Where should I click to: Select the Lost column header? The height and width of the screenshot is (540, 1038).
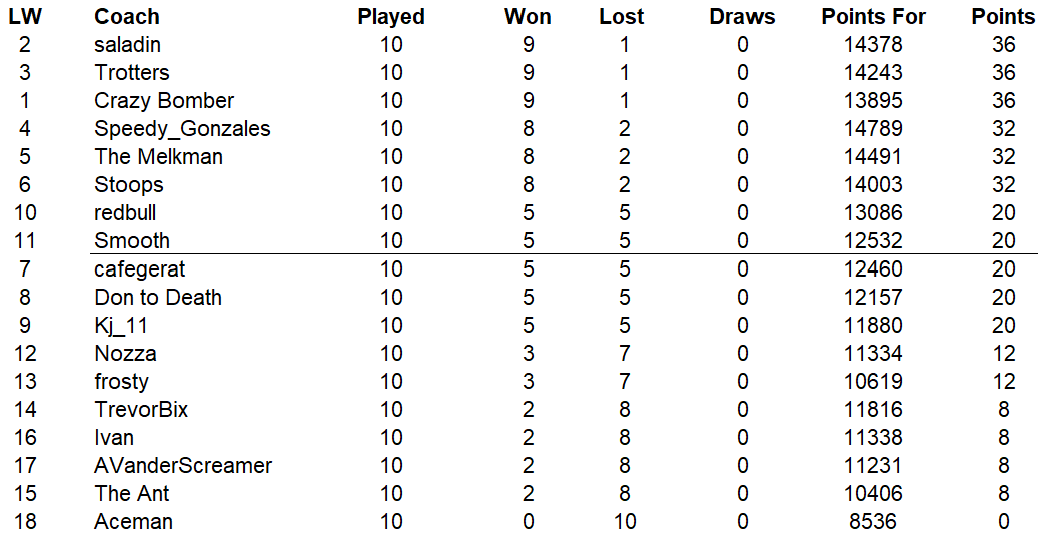click(622, 17)
